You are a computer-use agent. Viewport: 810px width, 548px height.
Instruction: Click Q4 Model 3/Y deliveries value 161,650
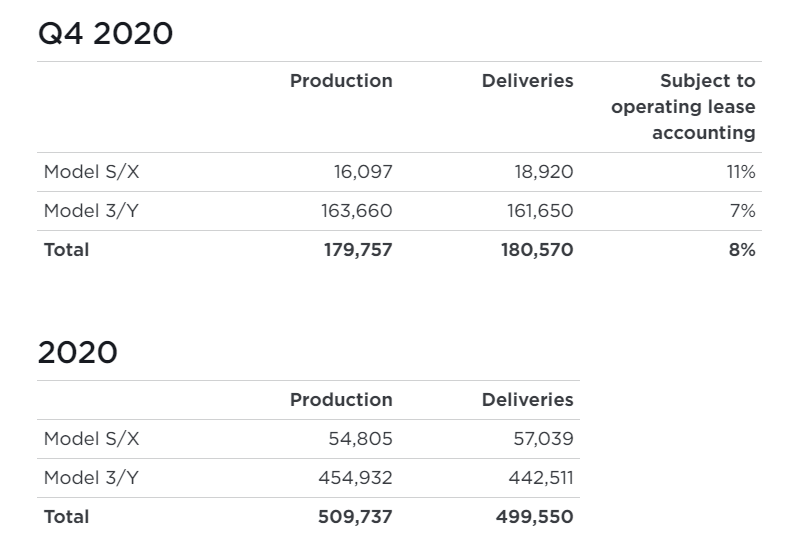540,211
